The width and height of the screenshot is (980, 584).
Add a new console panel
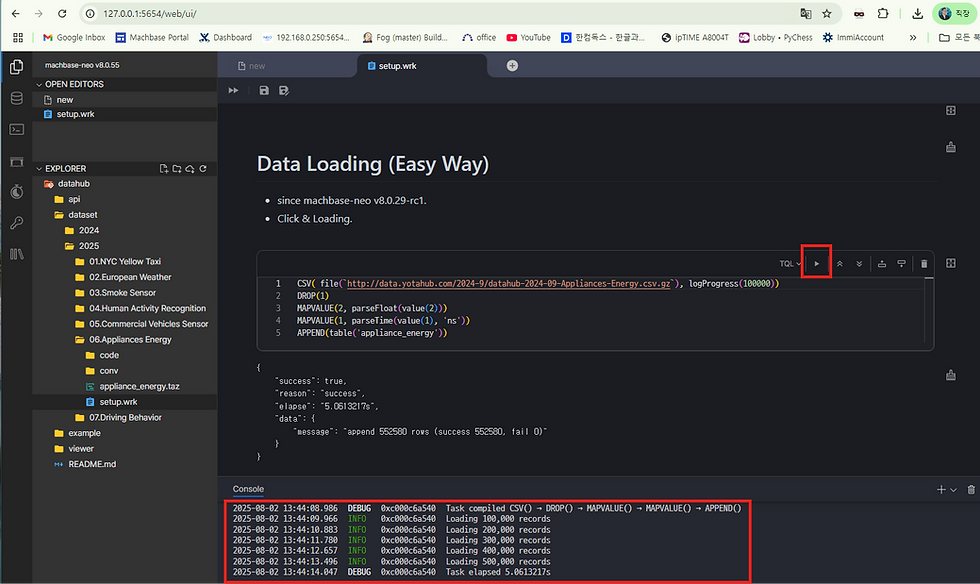tap(941, 490)
